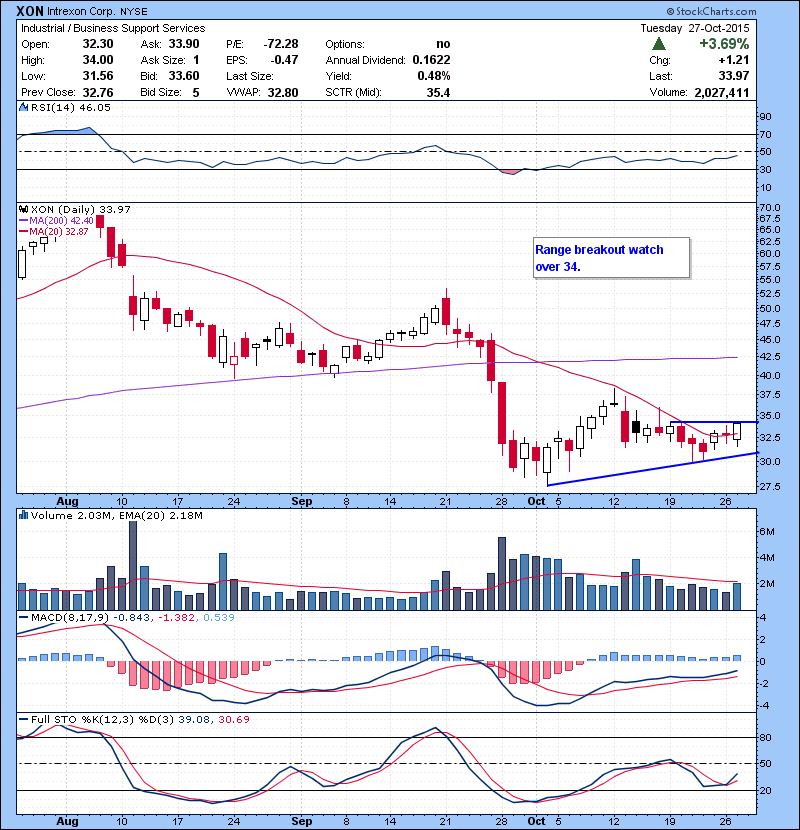Screen dimensions: 800x830
Task: Select the MA(20) 32.87 legend entry
Action: pyautogui.click(x=54, y=231)
